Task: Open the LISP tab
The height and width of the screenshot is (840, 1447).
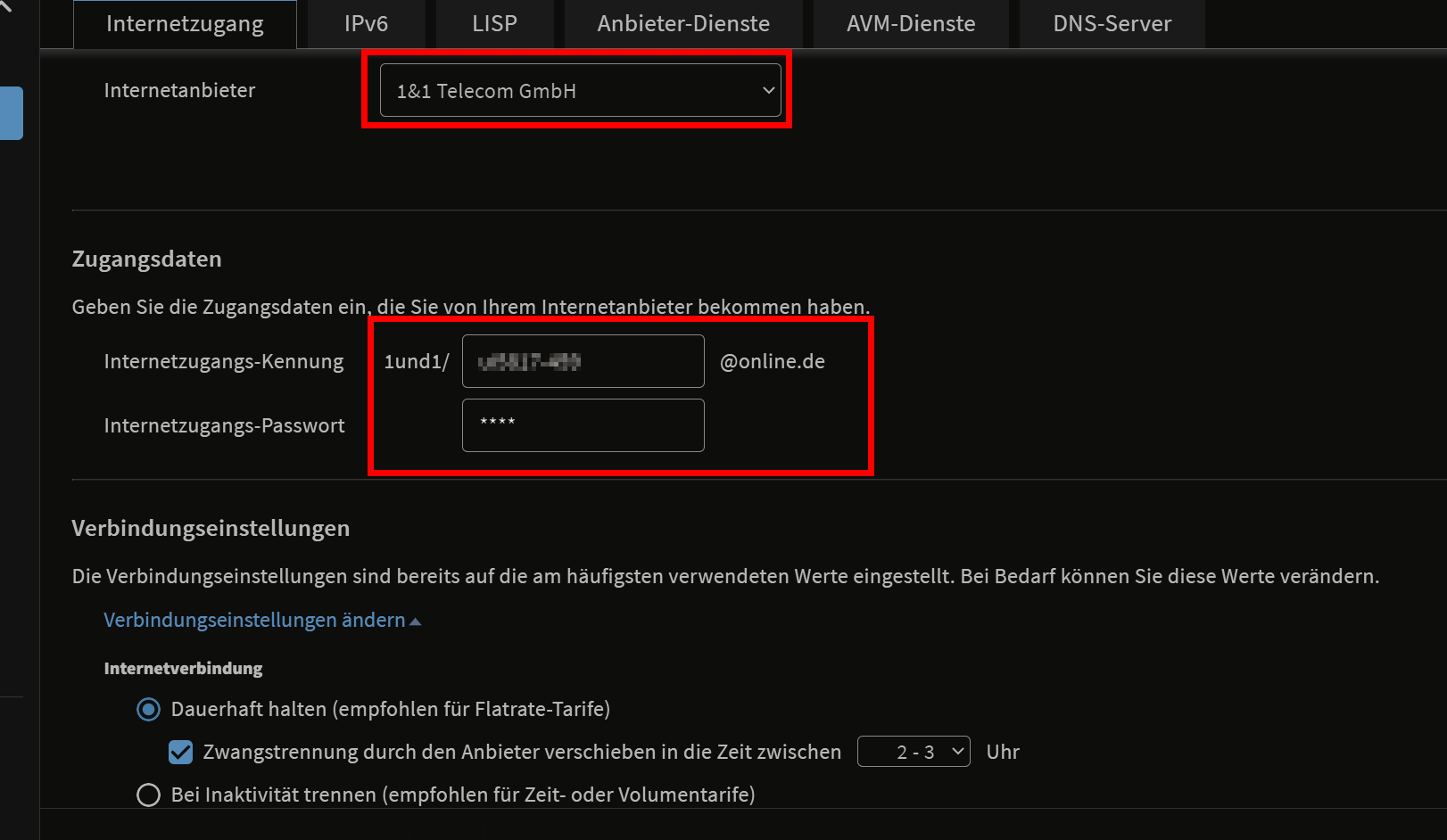Action: (494, 24)
